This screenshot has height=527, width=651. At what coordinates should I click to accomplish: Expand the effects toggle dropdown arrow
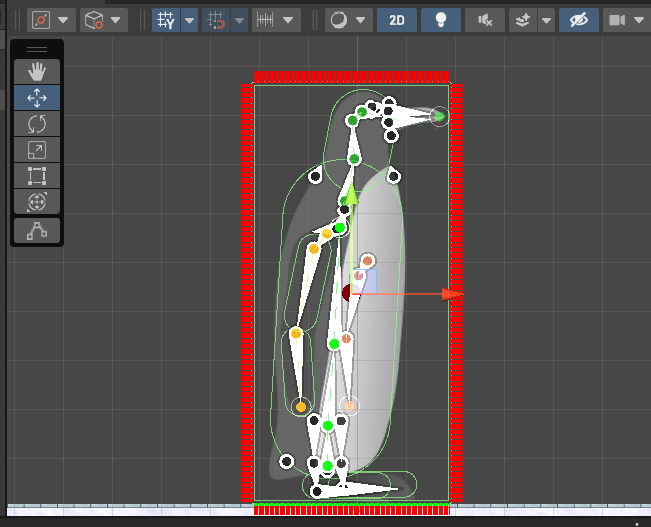pos(546,20)
